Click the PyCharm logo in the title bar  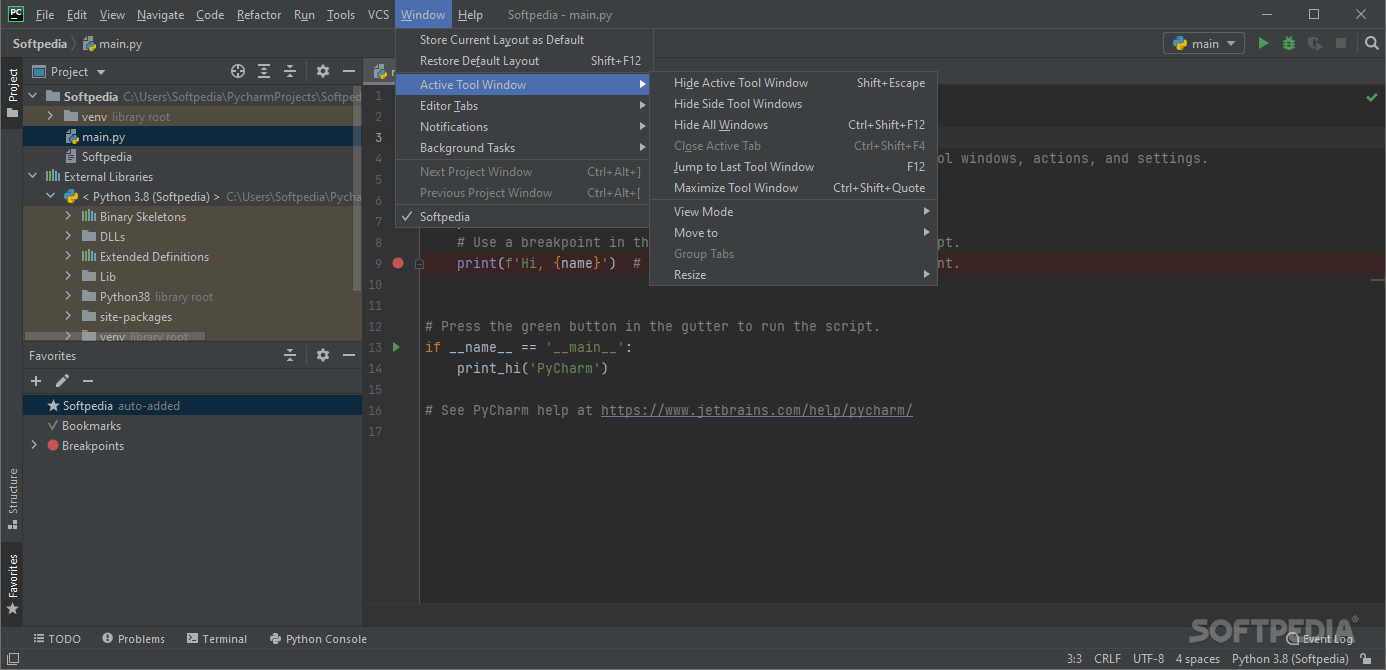[x=16, y=14]
